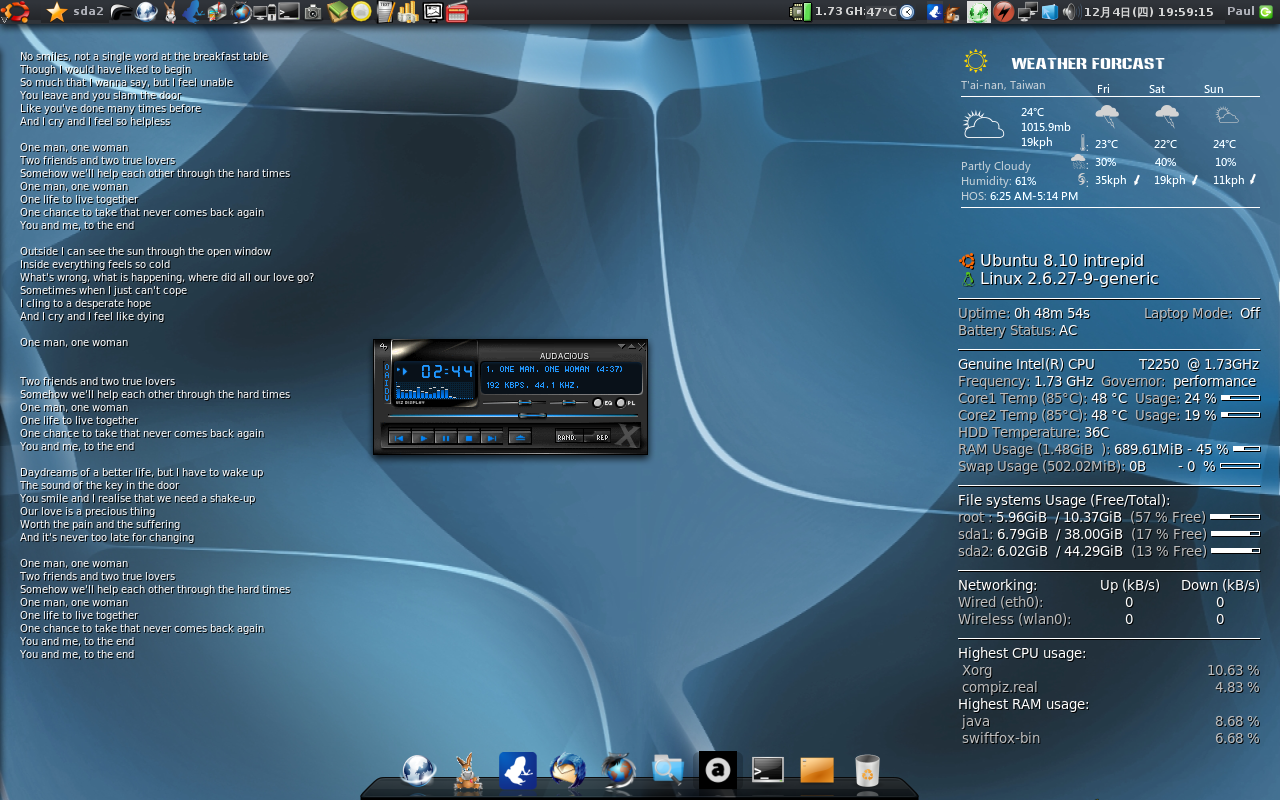The height and width of the screenshot is (800, 1280).
Task: Launch Audacious 'a' icon in dock
Action: coord(717,770)
